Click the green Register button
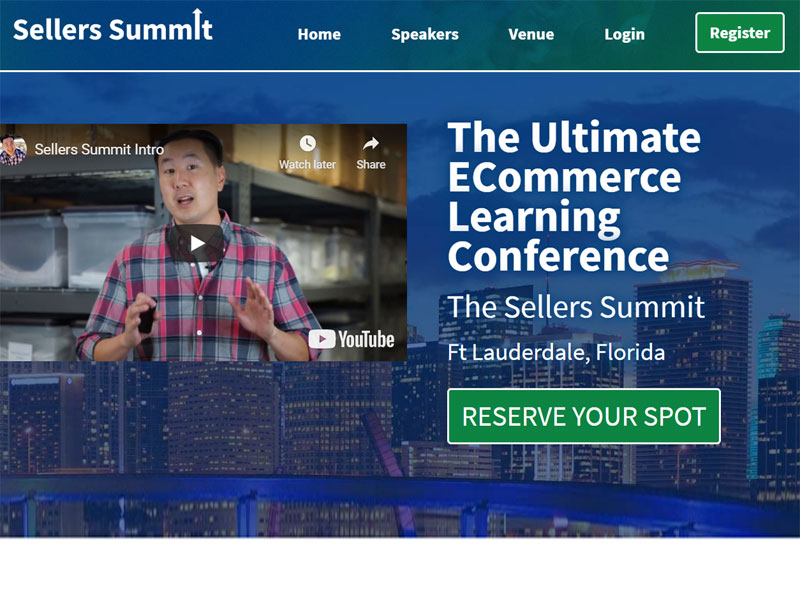The height and width of the screenshot is (600, 800). tap(739, 33)
